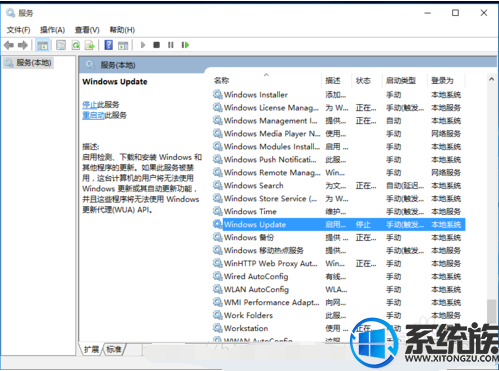Click the gear icon of Windows Installer
This screenshot has height=371, width=499.
click(x=218, y=94)
